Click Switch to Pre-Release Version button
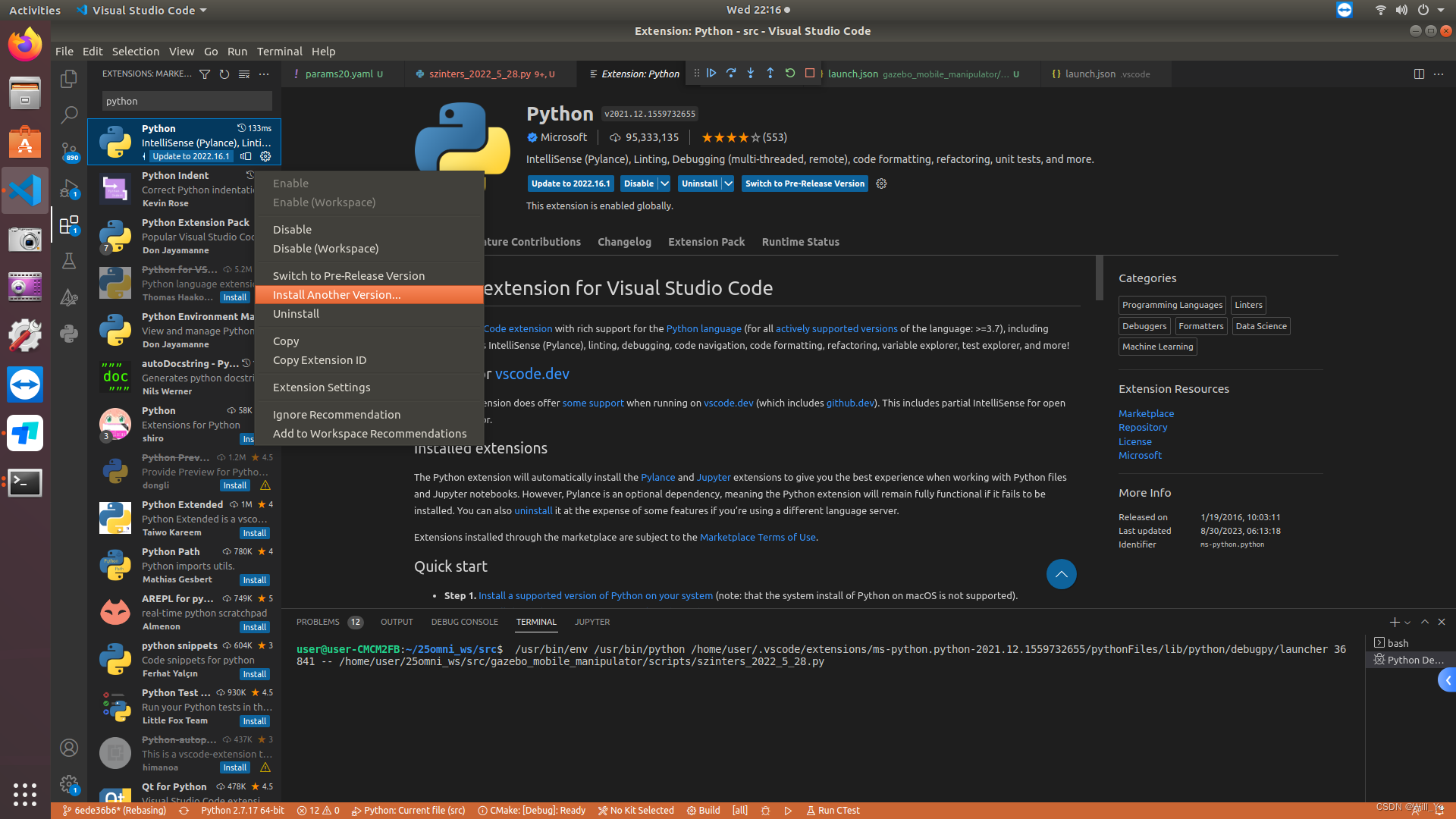This screenshot has width=1456, height=819. click(x=805, y=184)
